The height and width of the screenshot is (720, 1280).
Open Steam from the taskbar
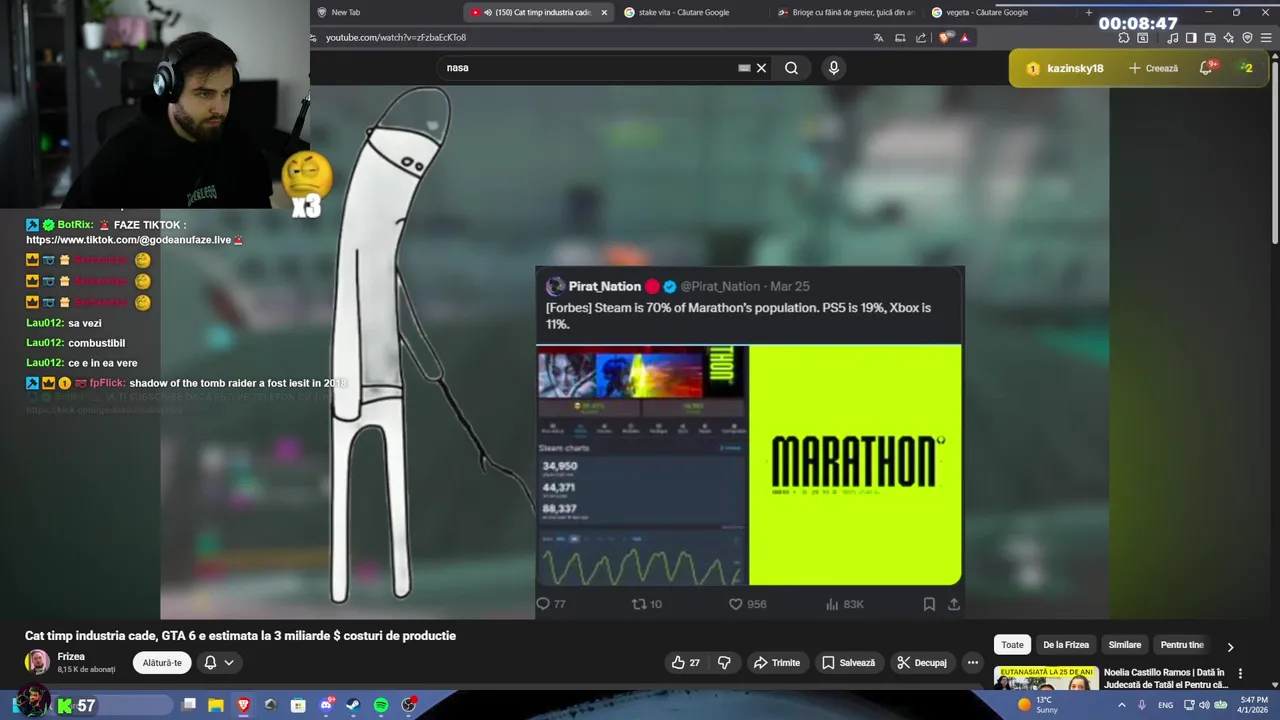(353, 705)
